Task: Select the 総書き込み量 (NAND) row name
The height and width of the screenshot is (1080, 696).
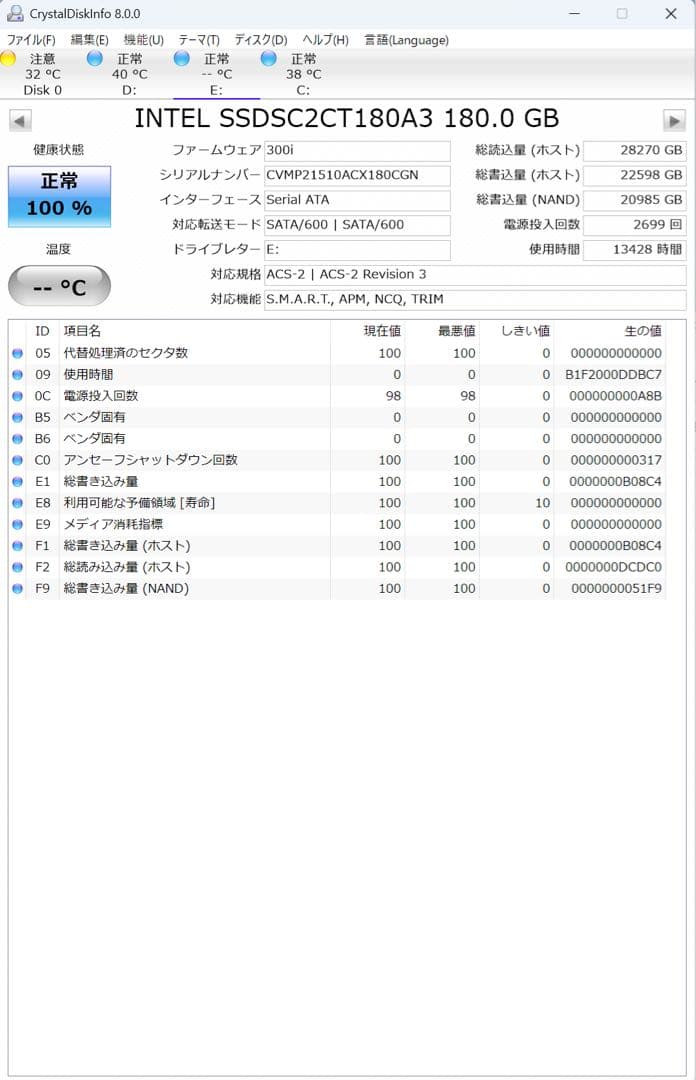Action: [x=126, y=588]
